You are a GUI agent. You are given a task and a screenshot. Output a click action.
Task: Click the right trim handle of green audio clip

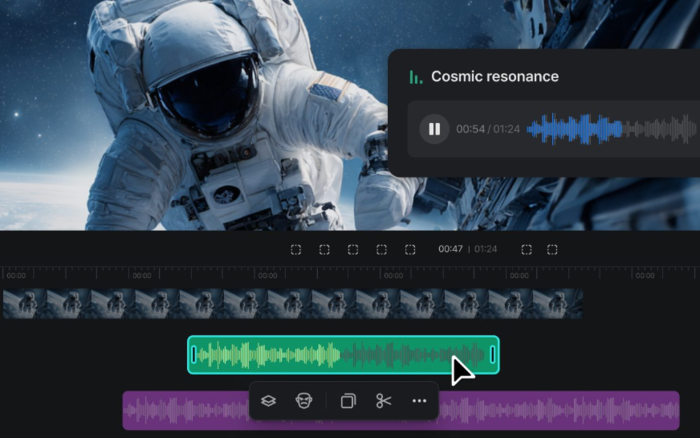pyautogui.click(x=492, y=355)
